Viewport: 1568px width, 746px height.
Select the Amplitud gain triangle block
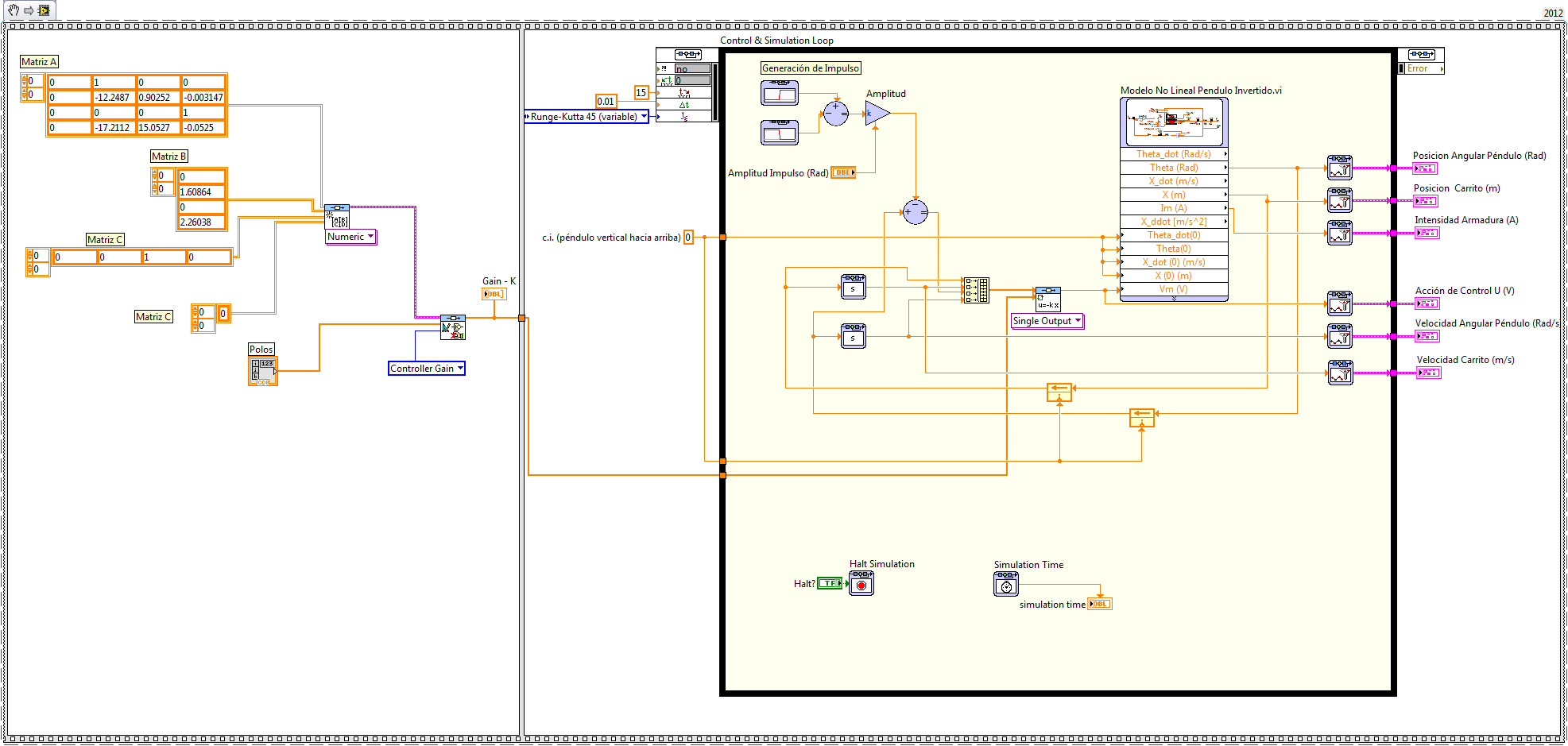click(x=877, y=114)
